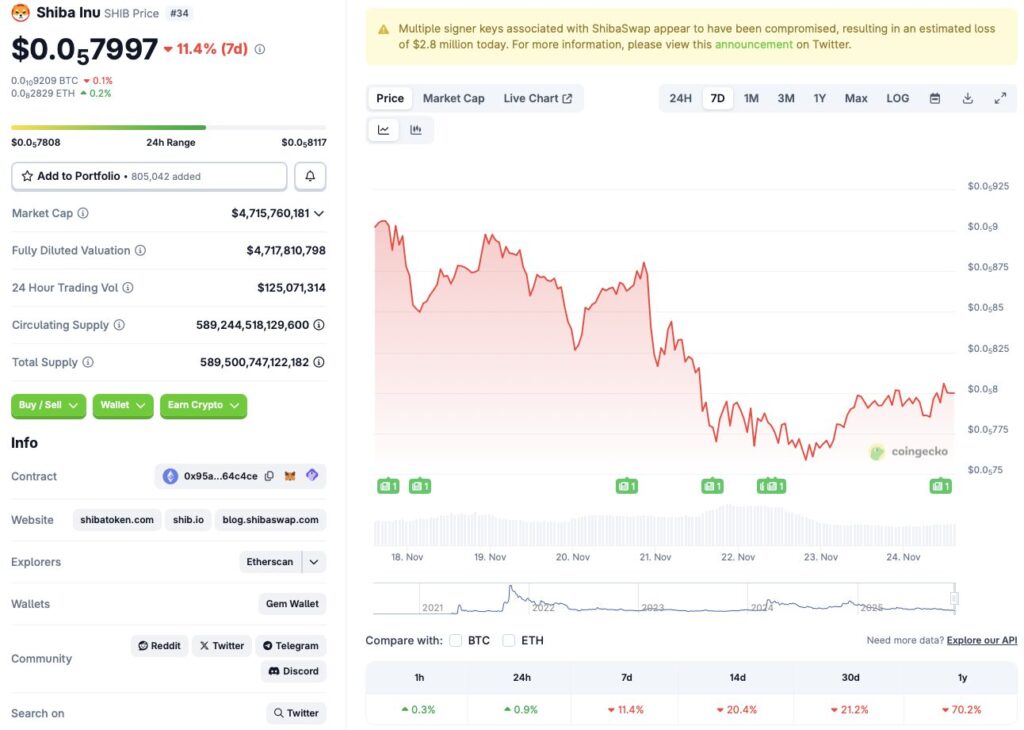Open the Shiba Inu Discord community
Screen dimensions: 1024x730
click(x=293, y=671)
